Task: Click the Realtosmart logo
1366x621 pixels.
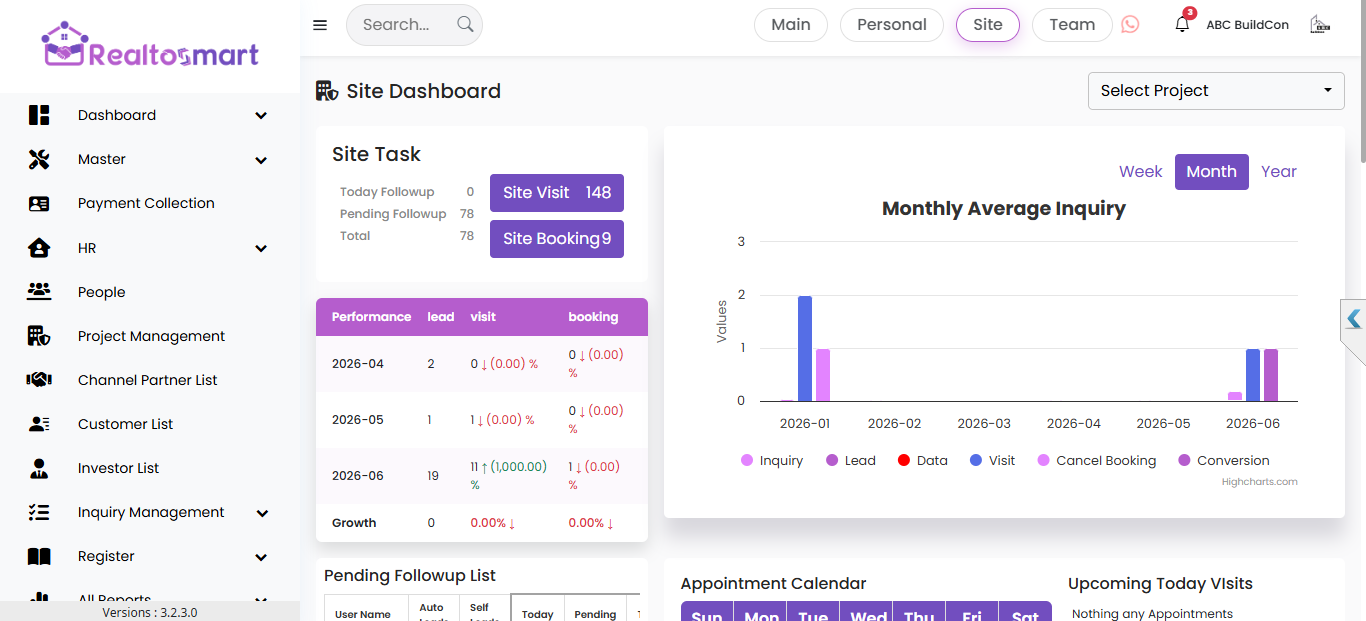Action: tap(150, 46)
